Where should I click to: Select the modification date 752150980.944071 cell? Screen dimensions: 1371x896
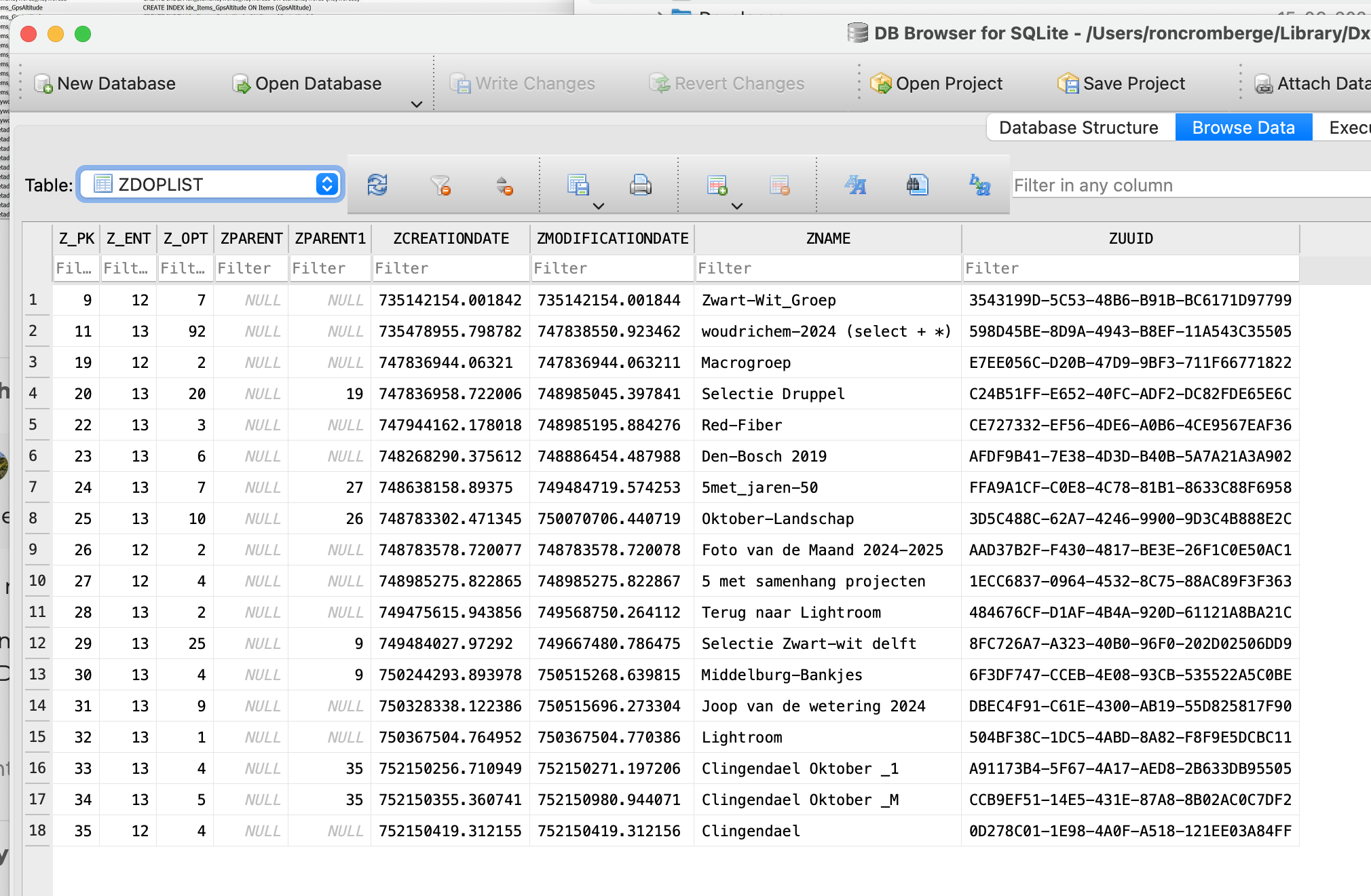[x=612, y=800]
